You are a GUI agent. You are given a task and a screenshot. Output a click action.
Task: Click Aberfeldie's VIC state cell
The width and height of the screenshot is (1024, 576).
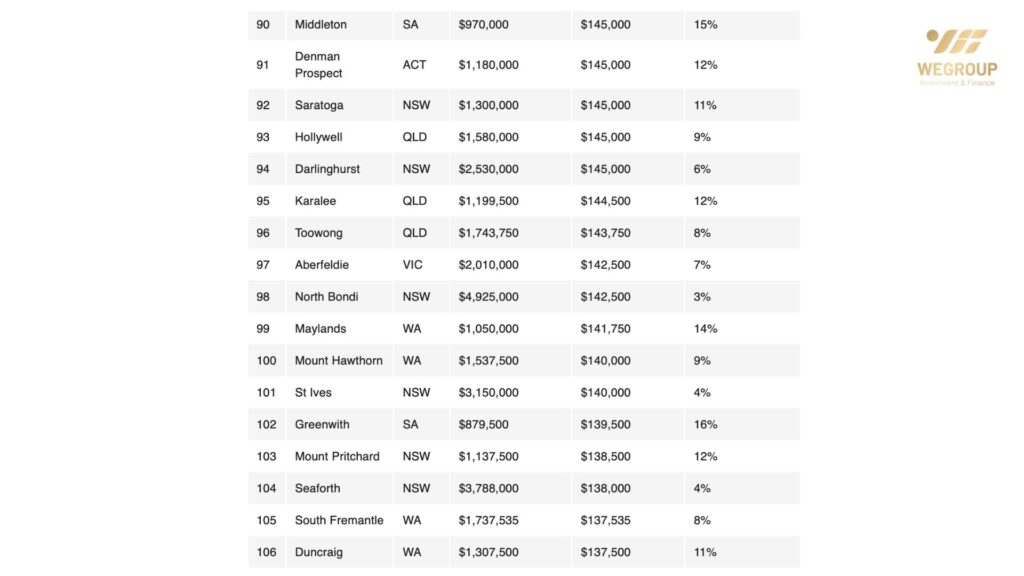414,265
